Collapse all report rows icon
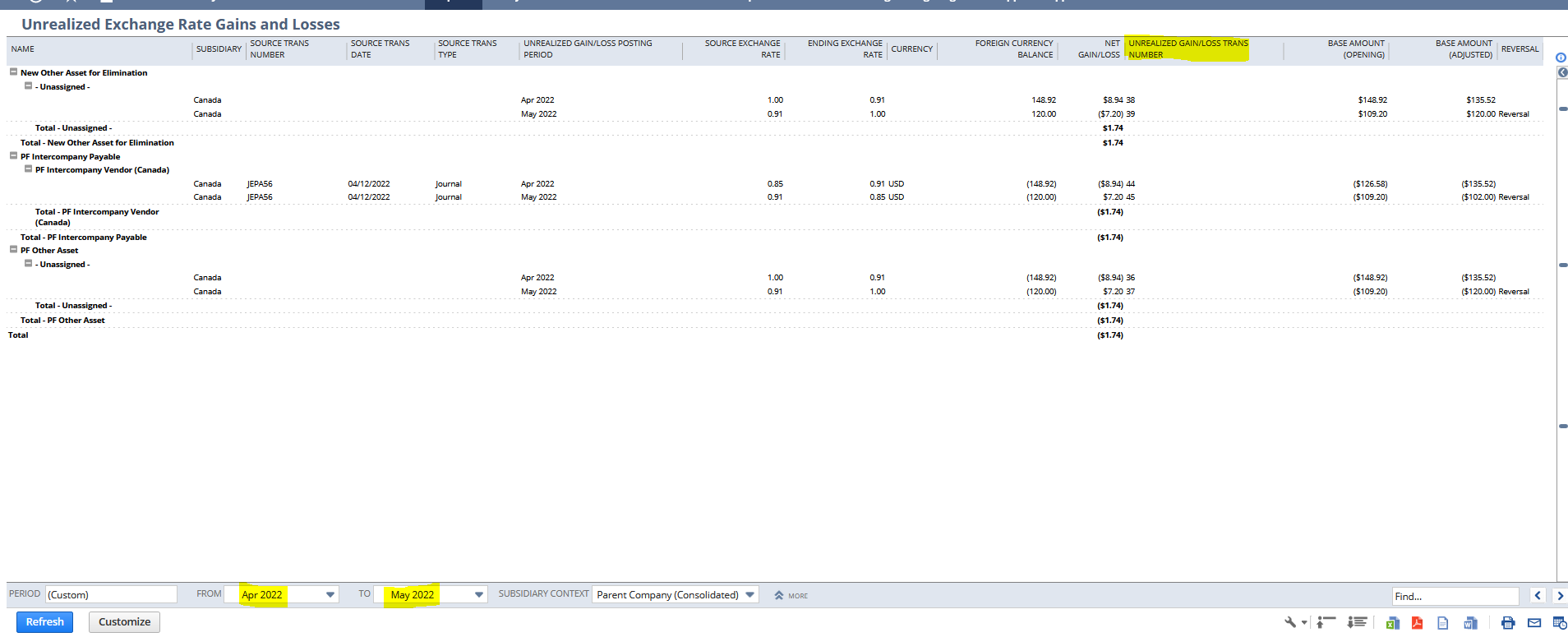 tap(1326, 622)
